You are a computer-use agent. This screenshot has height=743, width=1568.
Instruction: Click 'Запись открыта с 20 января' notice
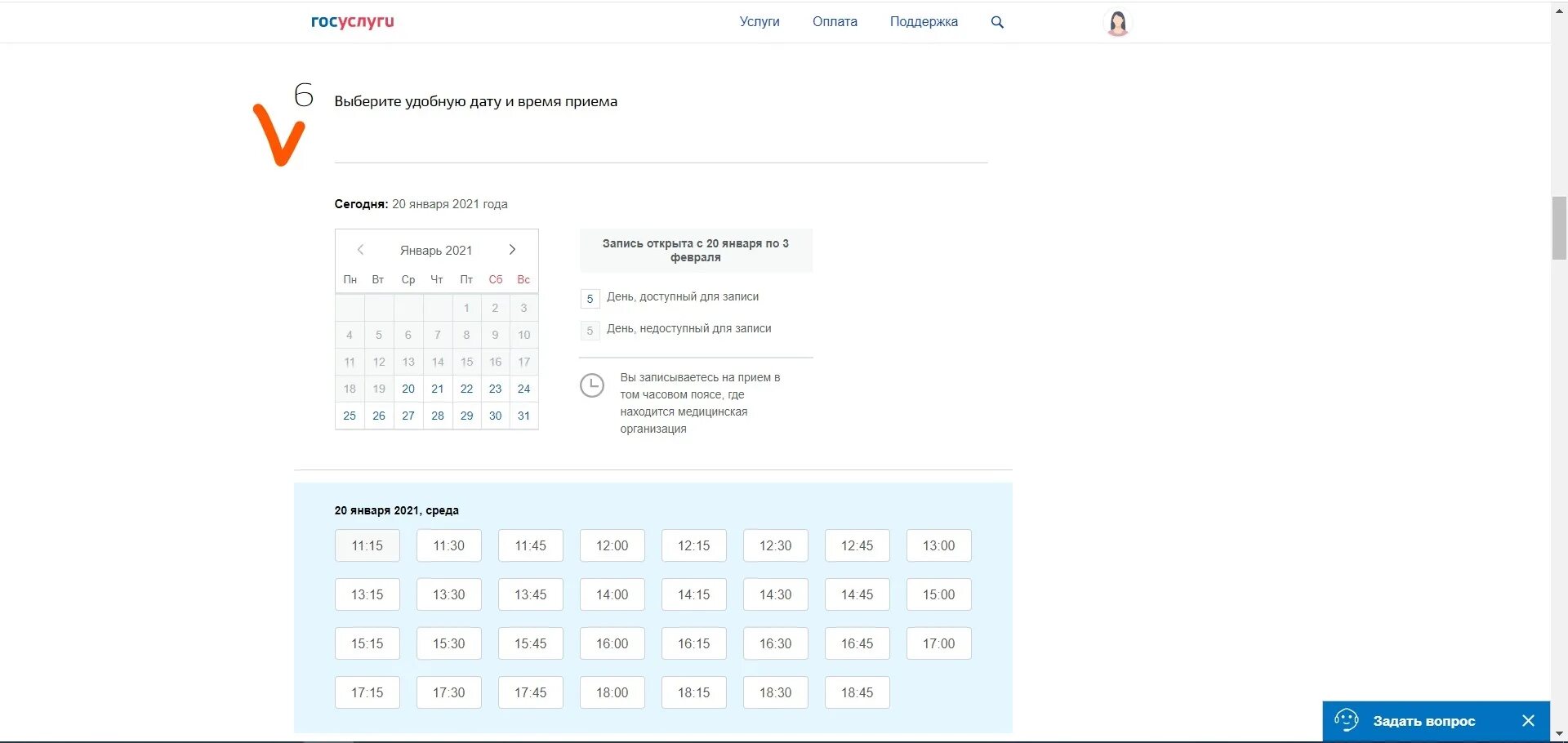(x=696, y=251)
